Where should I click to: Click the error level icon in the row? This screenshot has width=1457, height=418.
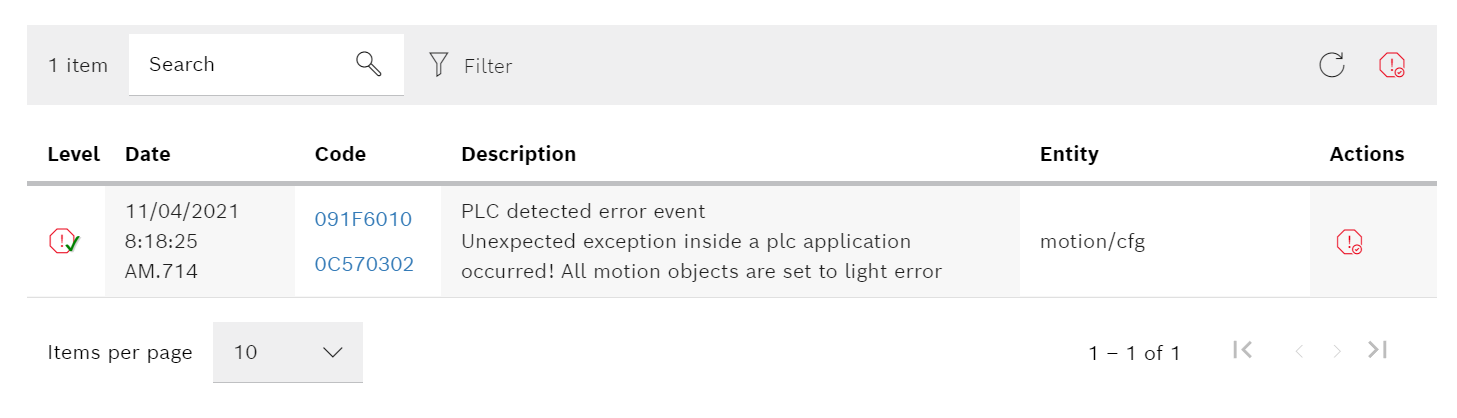[x=64, y=241]
